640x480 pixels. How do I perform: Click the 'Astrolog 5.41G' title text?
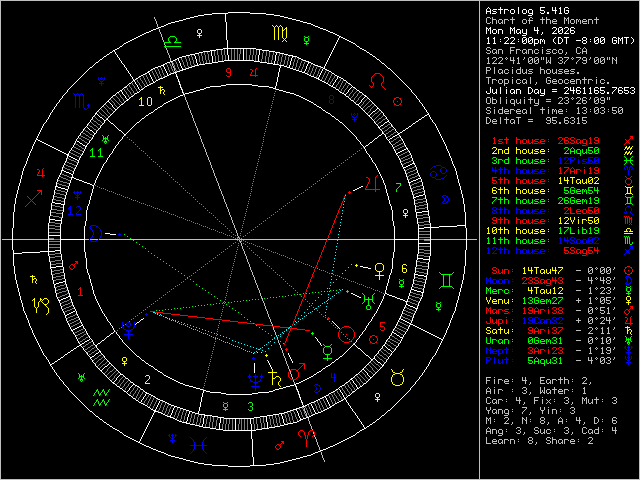[527, 11]
